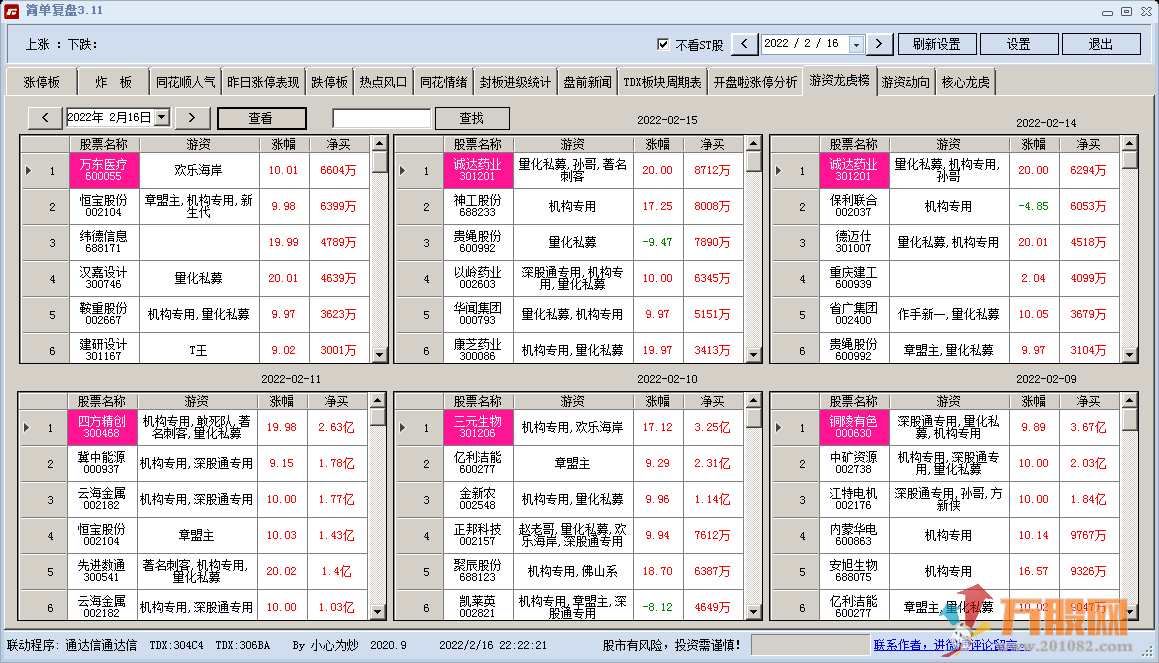The height and width of the screenshot is (663, 1159).
Task: Select stock 保利联合 002037
Action: click(x=854, y=206)
